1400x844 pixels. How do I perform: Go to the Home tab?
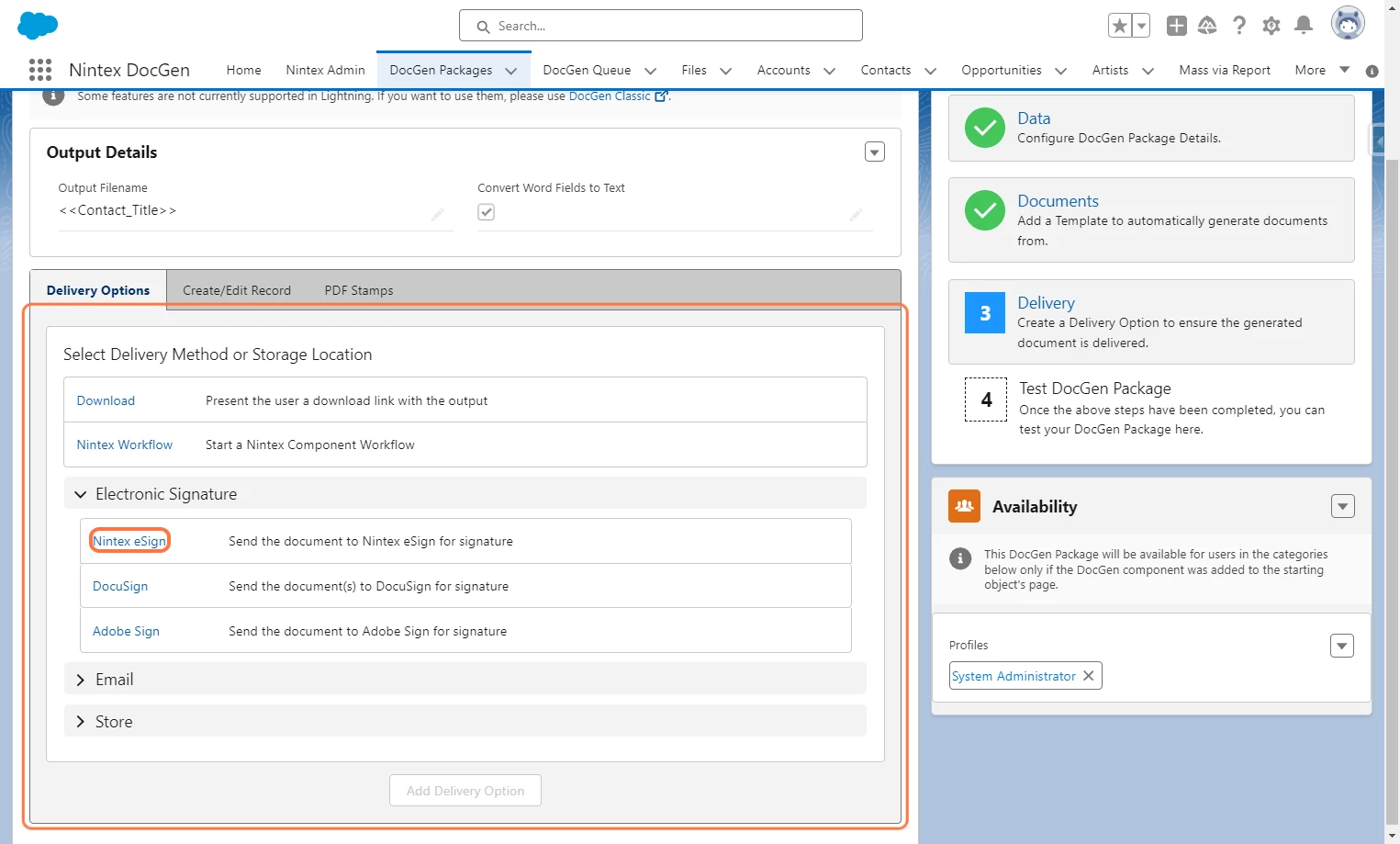pos(244,70)
